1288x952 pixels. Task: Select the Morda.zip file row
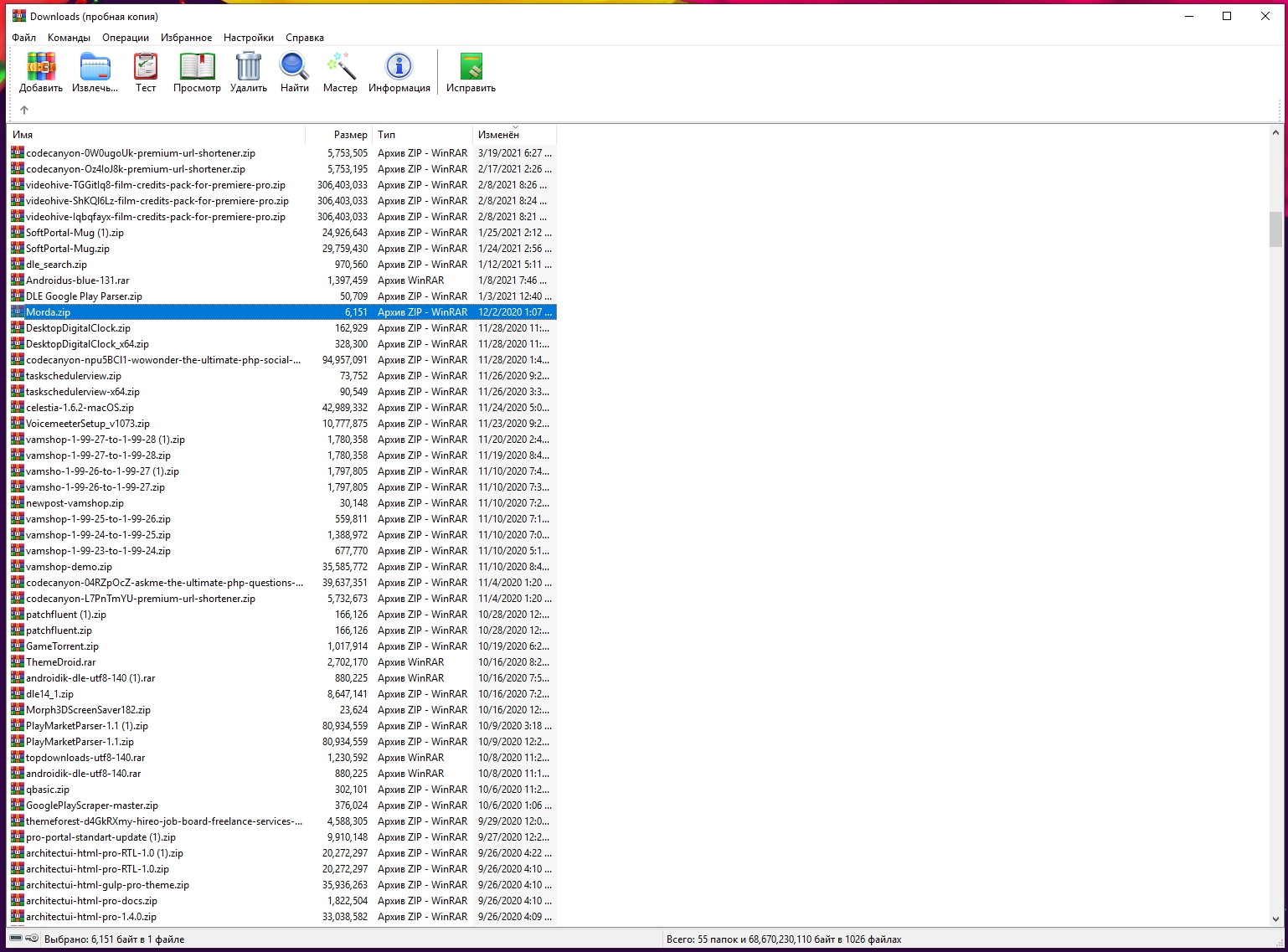pos(283,312)
